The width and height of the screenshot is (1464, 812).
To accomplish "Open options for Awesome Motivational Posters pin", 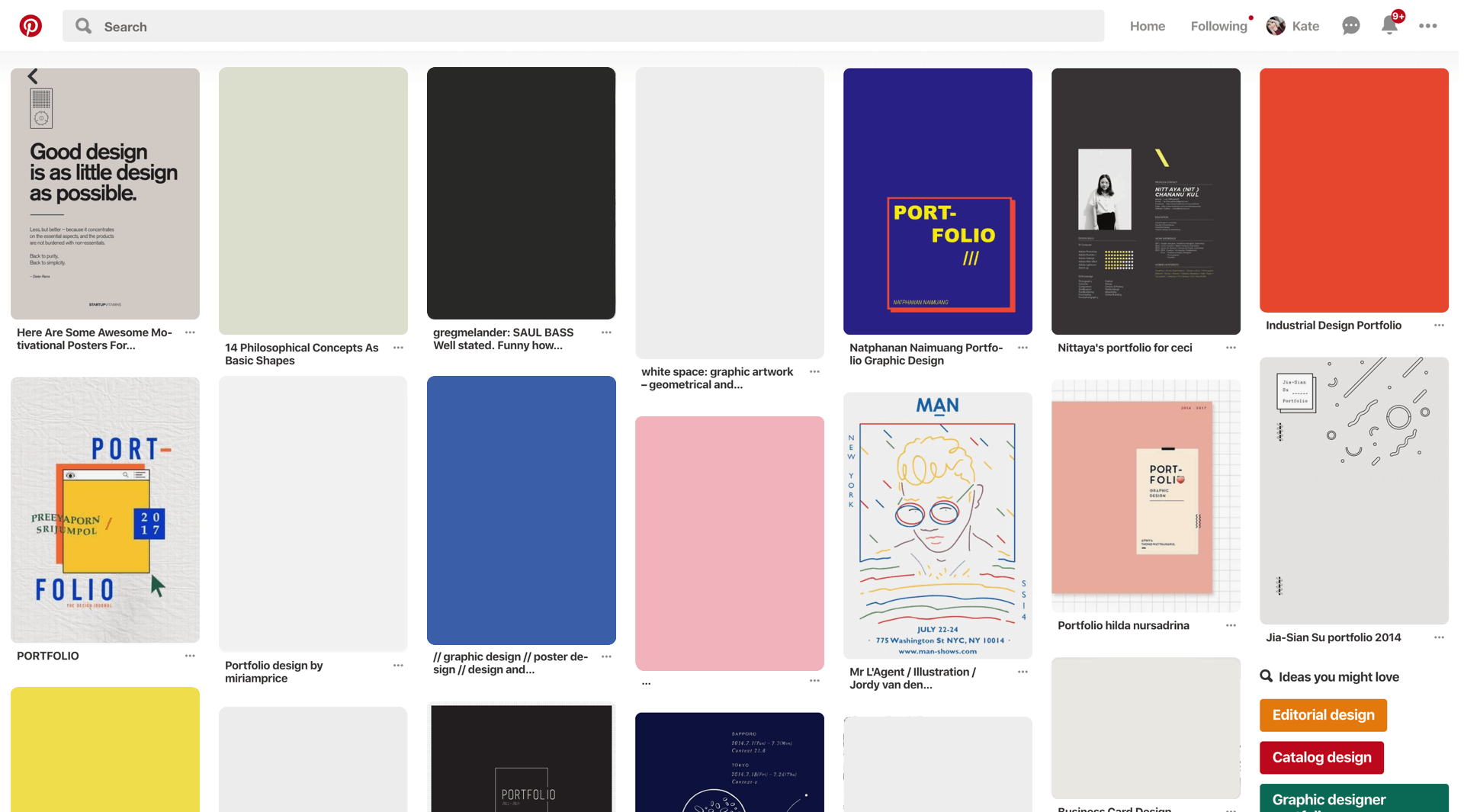I will 190,332.
